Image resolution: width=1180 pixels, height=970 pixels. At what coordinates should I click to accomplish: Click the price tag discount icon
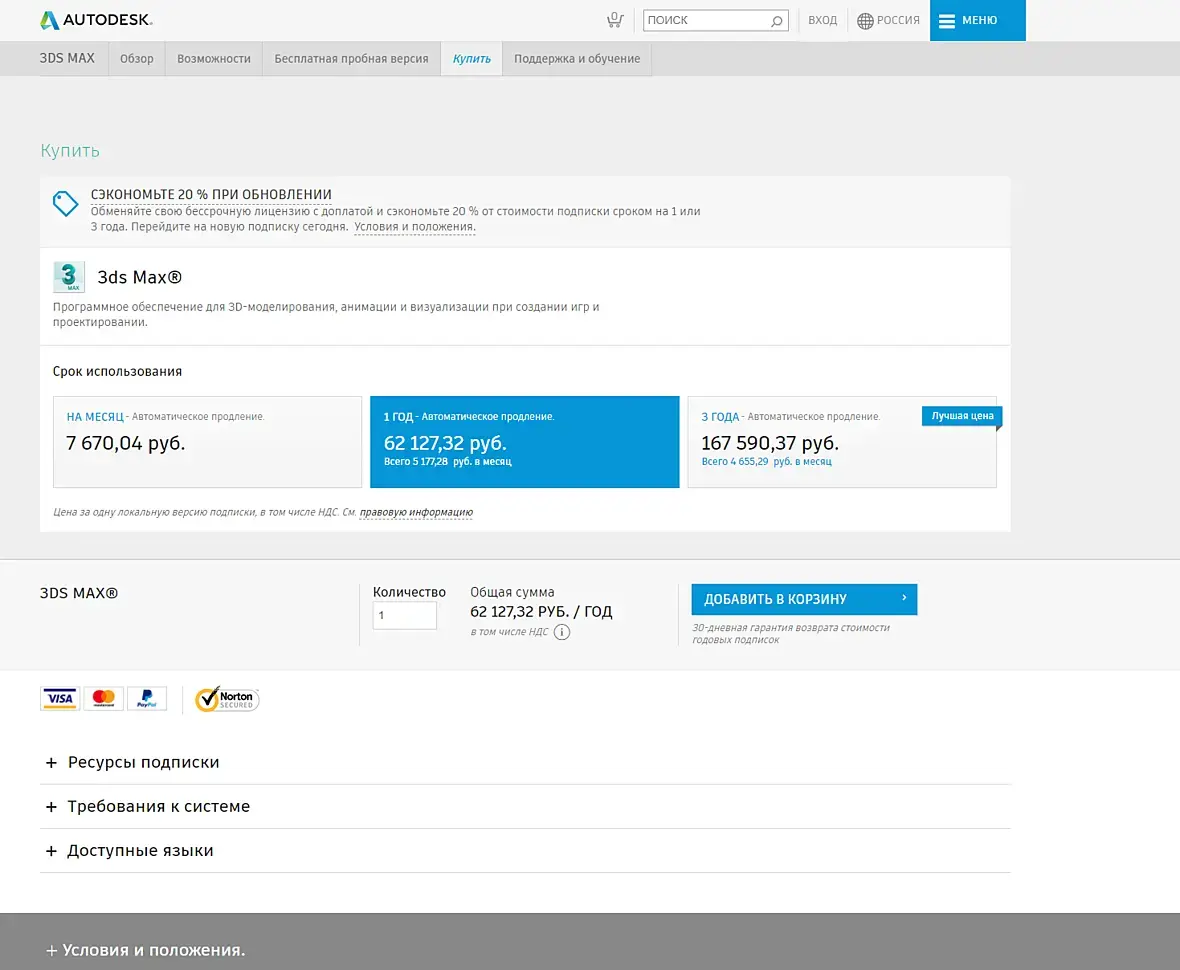pyautogui.click(x=65, y=203)
